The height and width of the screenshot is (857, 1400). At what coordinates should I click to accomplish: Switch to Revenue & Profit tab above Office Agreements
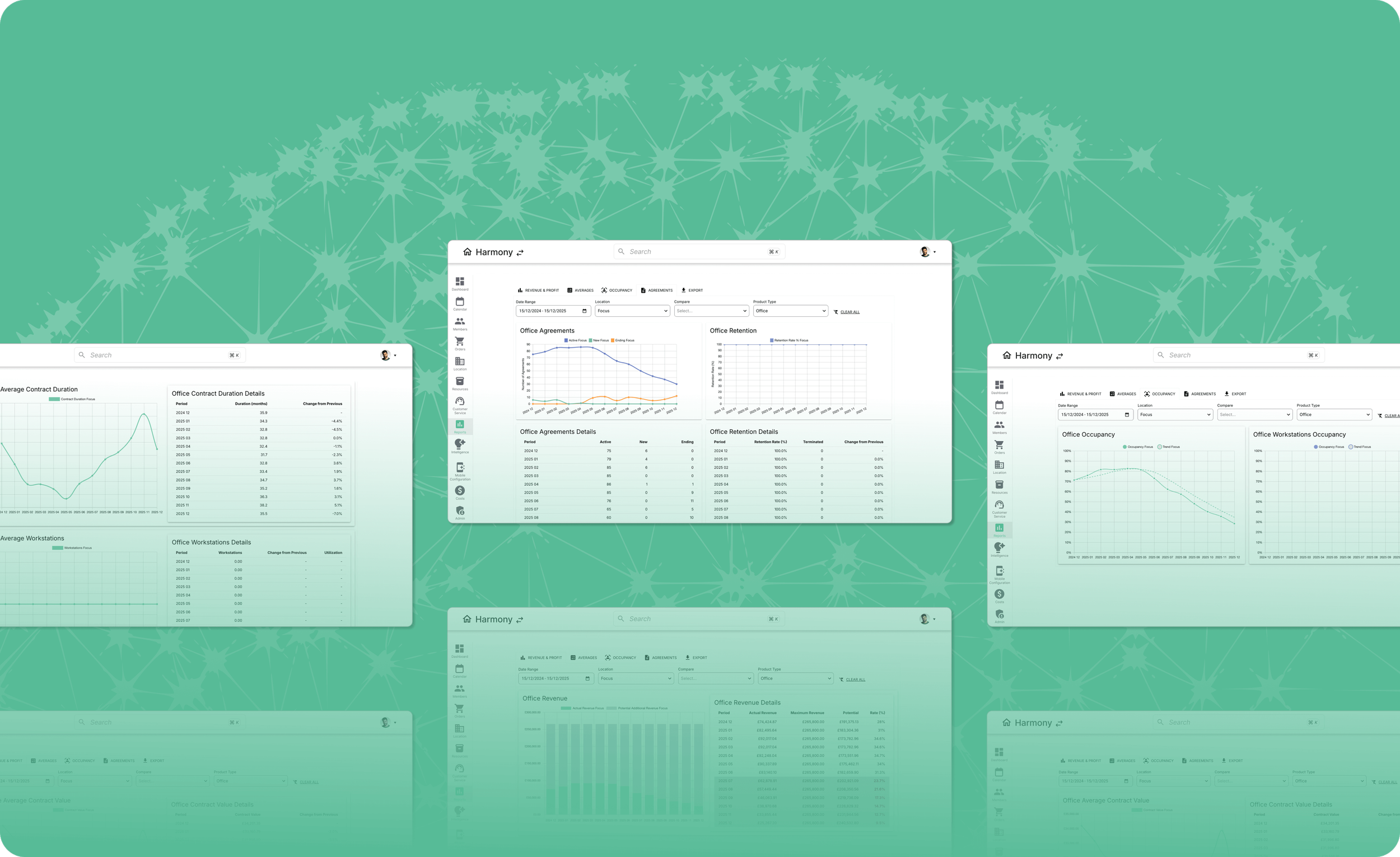[x=538, y=290]
